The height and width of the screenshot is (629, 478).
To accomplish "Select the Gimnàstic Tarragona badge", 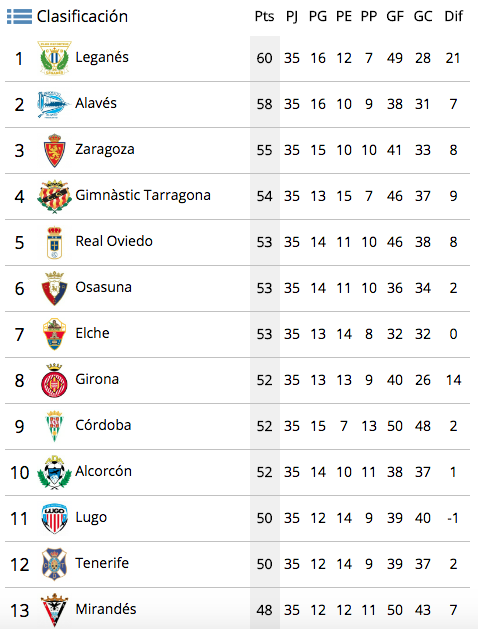I will click(54, 197).
